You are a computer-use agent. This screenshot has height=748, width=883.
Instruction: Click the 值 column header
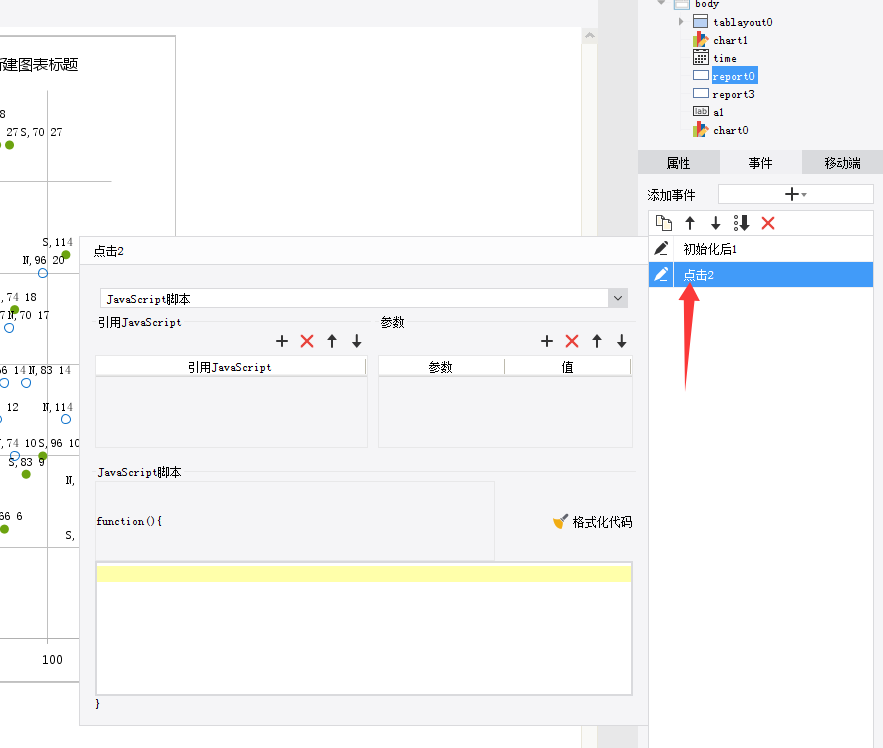point(568,367)
